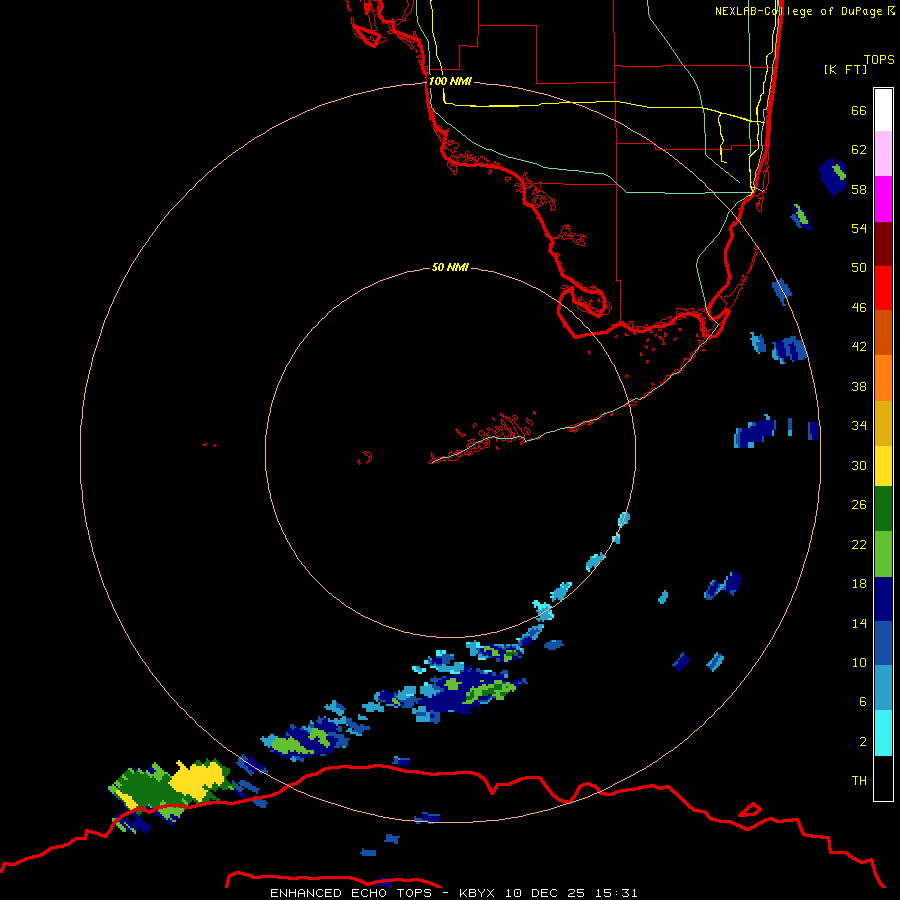
Task: Click the legend value "54"
Action: click(x=859, y=228)
